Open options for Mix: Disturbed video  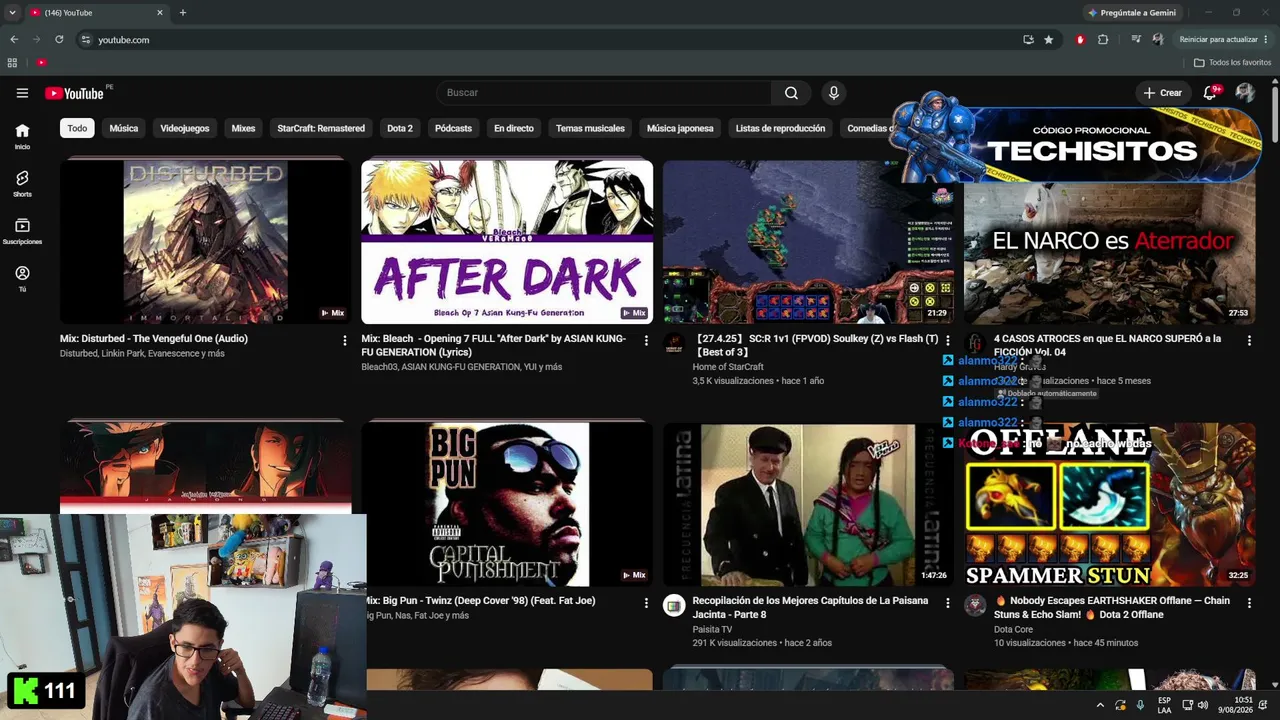click(345, 340)
